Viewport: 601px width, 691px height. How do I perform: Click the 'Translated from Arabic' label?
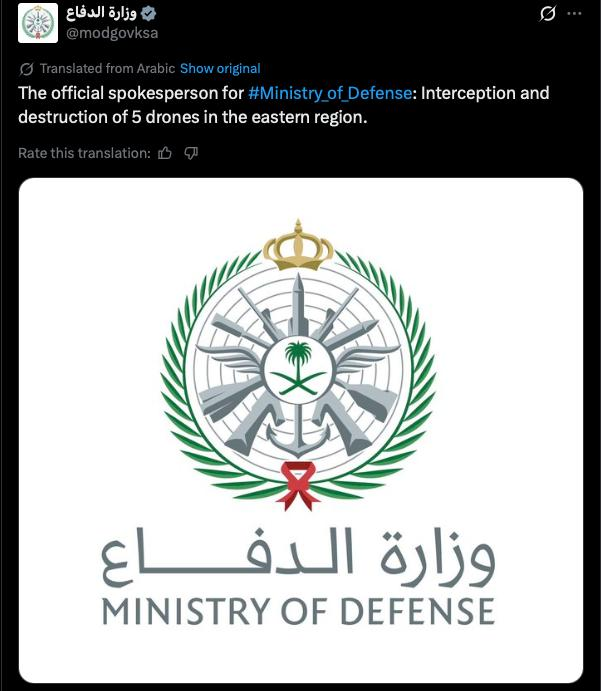click(x=107, y=69)
